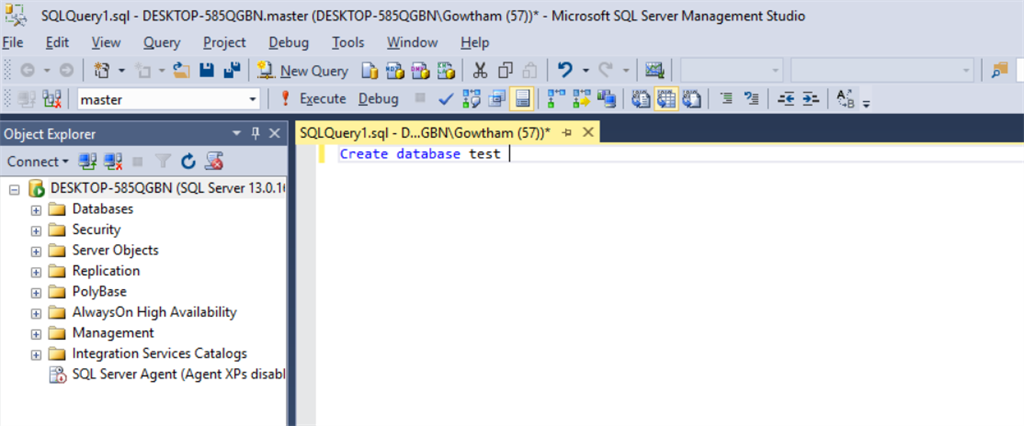Screen dimensions: 1024x426
Task: Save the current query with the disk icon
Action: click(207, 70)
